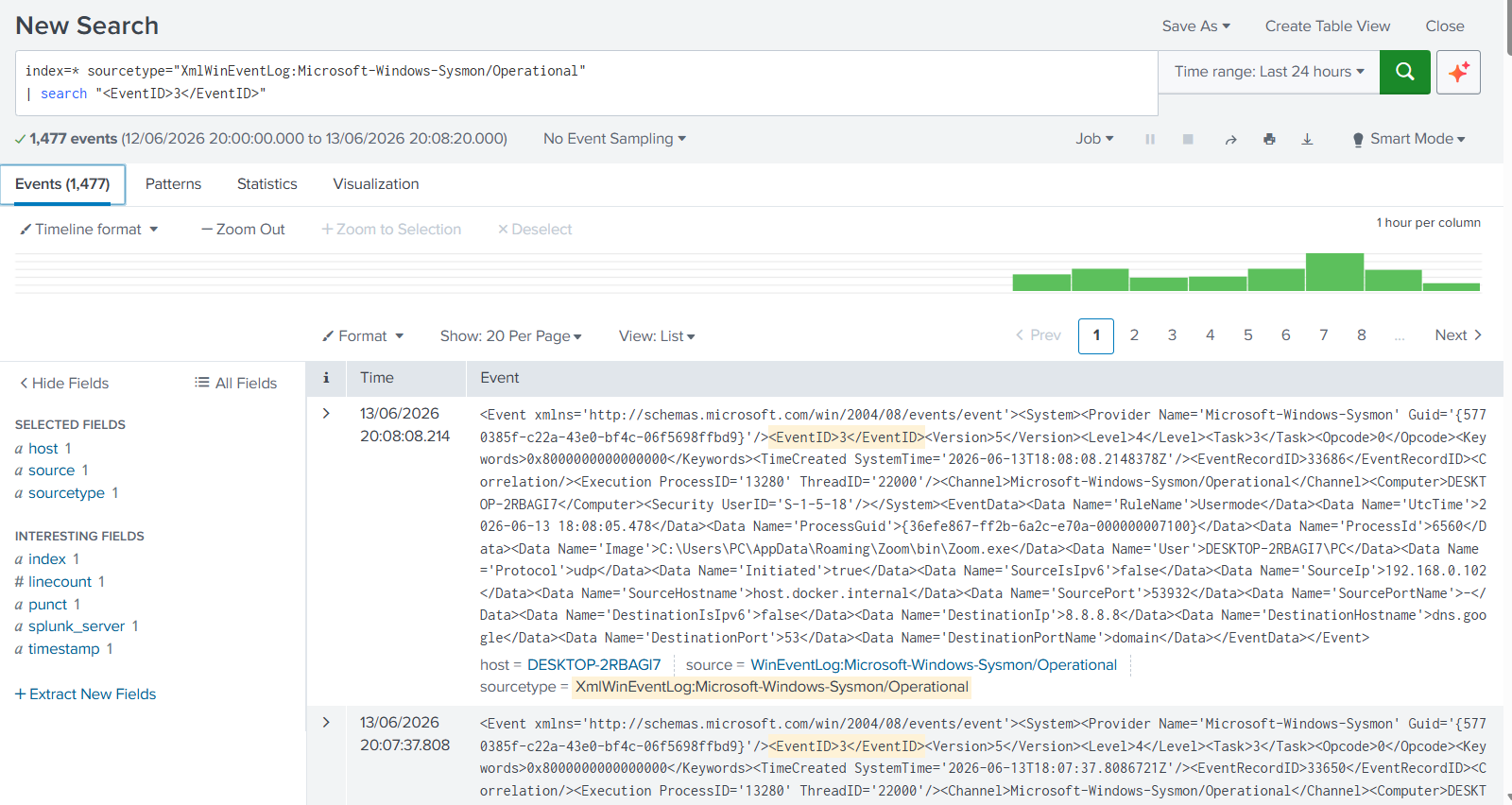Image resolution: width=1512 pixels, height=805 pixels.
Task: Open the linecount interesting field
Action: click(60, 582)
